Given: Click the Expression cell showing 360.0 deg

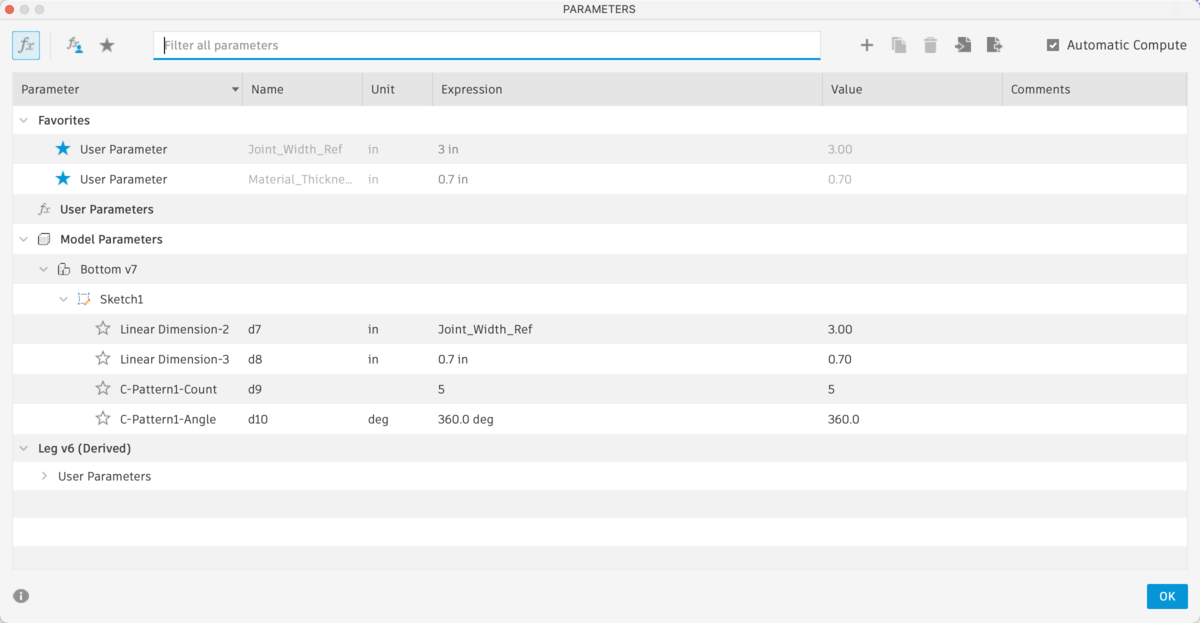Looking at the screenshot, I should (465, 419).
